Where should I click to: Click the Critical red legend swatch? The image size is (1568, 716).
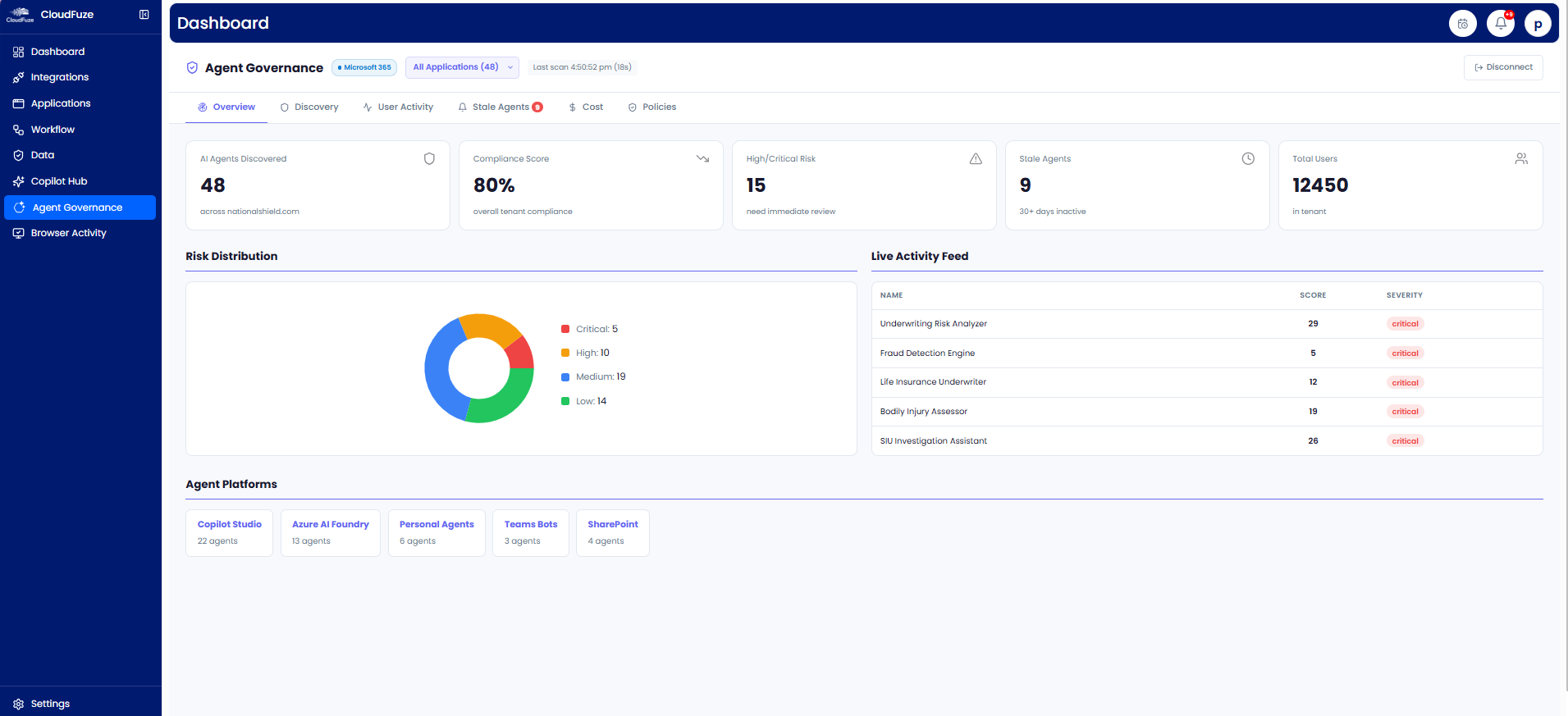tap(565, 329)
